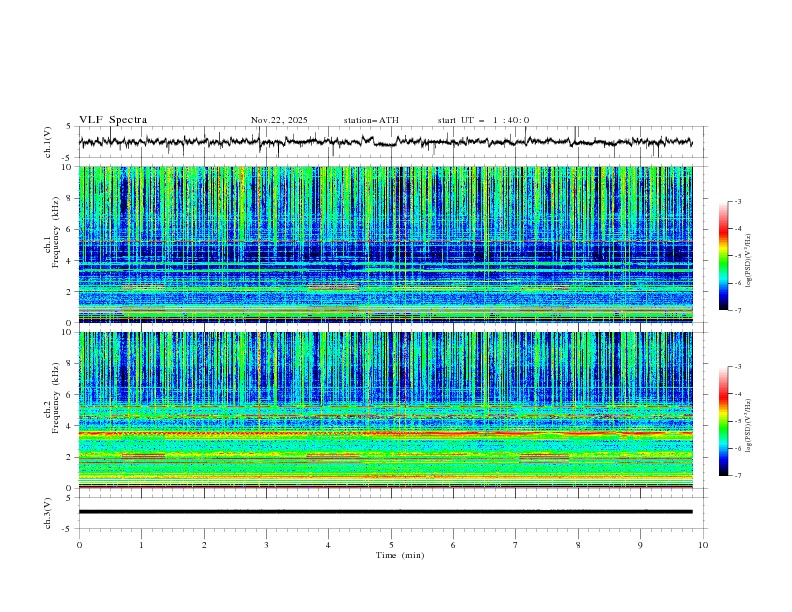792x612 pixels.
Task: Click inside the ch.2 spectrogram panel
Action: click(386, 410)
